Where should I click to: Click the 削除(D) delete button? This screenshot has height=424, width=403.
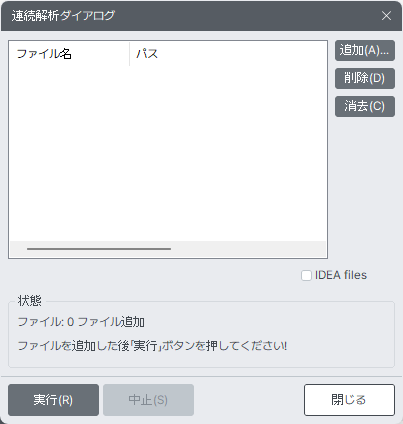365,78
